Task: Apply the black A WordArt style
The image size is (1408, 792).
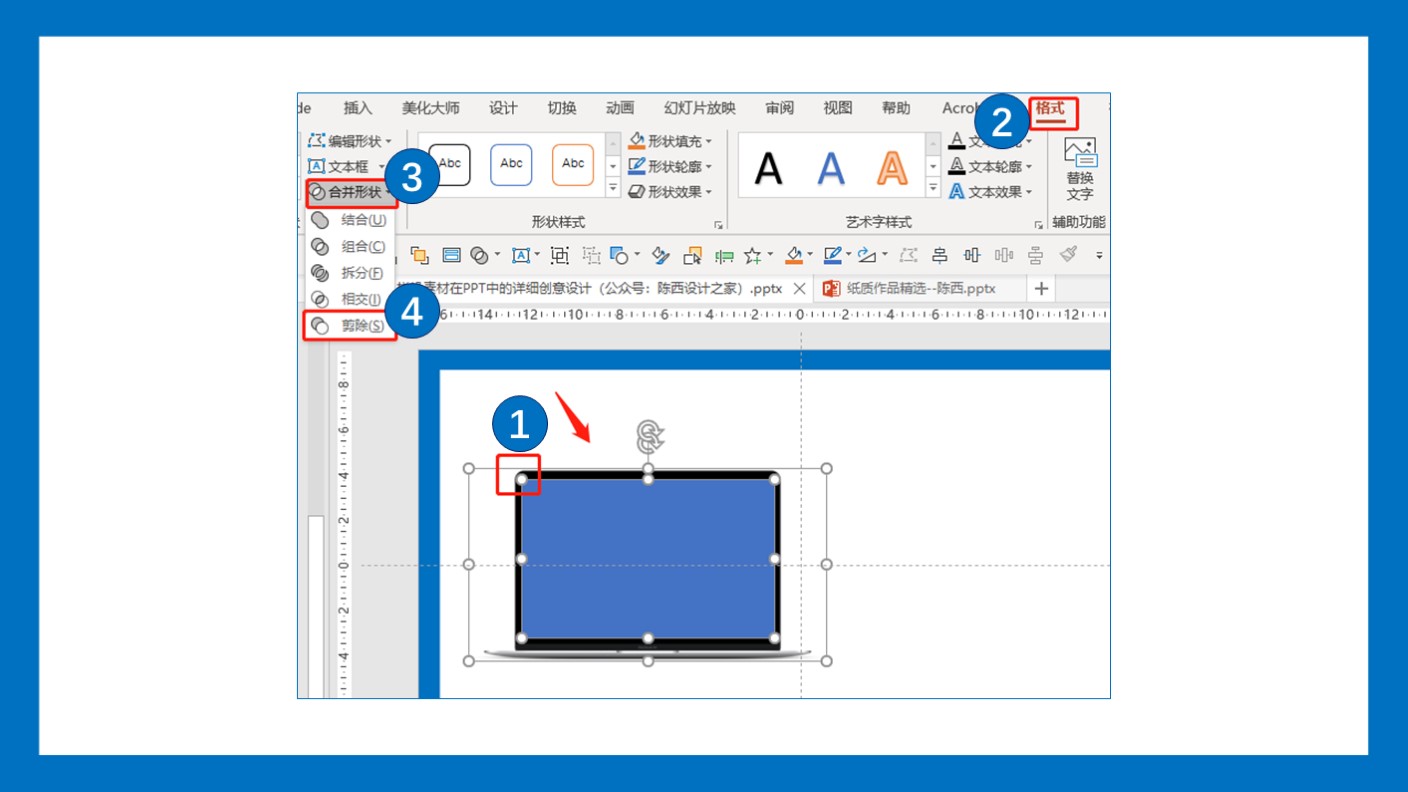Action: pos(768,168)
